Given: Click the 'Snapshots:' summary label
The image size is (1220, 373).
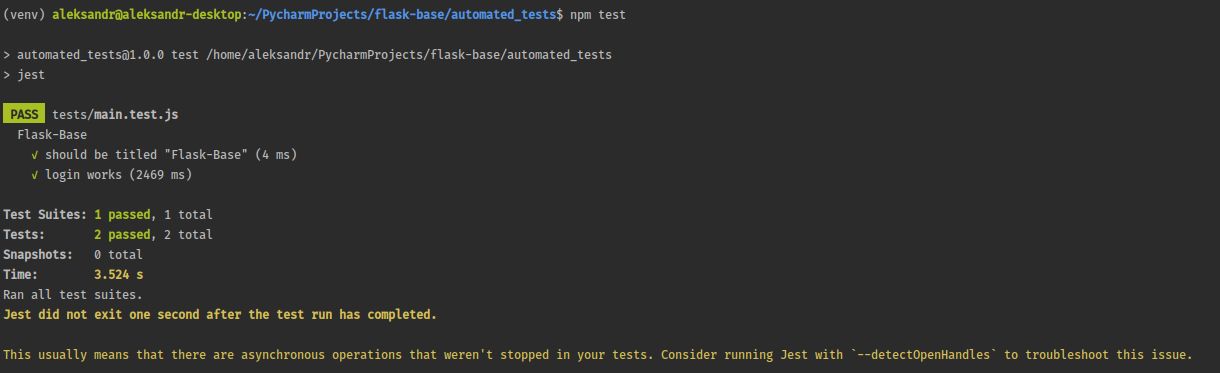Looking at the screenshot, I should (38, 255).
